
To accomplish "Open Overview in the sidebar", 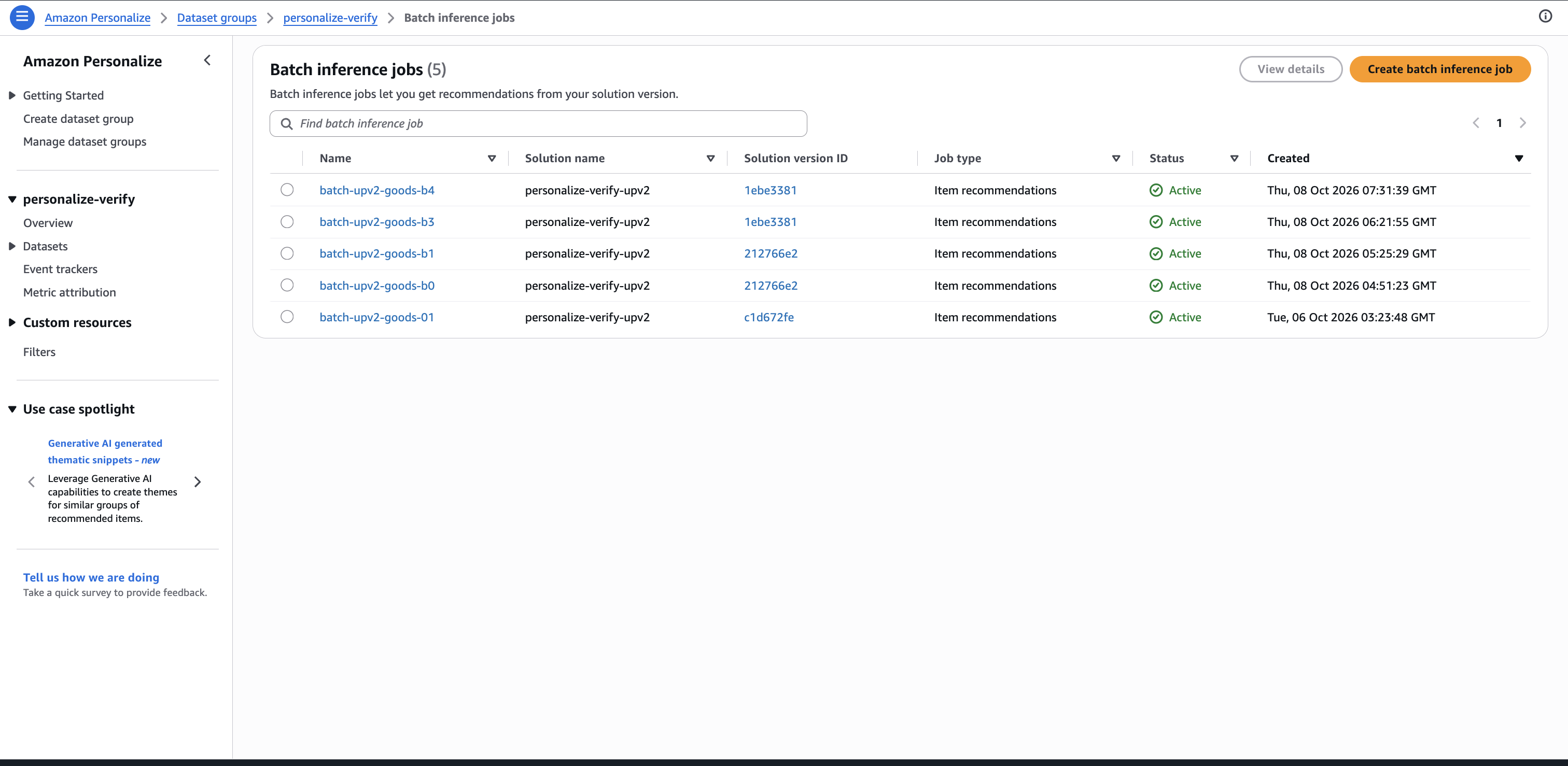I will [x=48, y=223].
